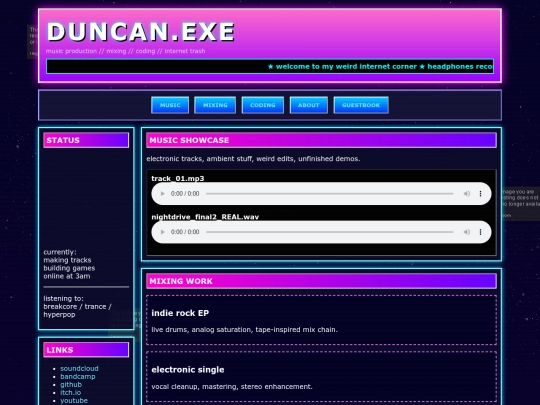Viewport: 540px width, 405px height.
Task: Select the ABOUT nav button
Action: point(309,105)
